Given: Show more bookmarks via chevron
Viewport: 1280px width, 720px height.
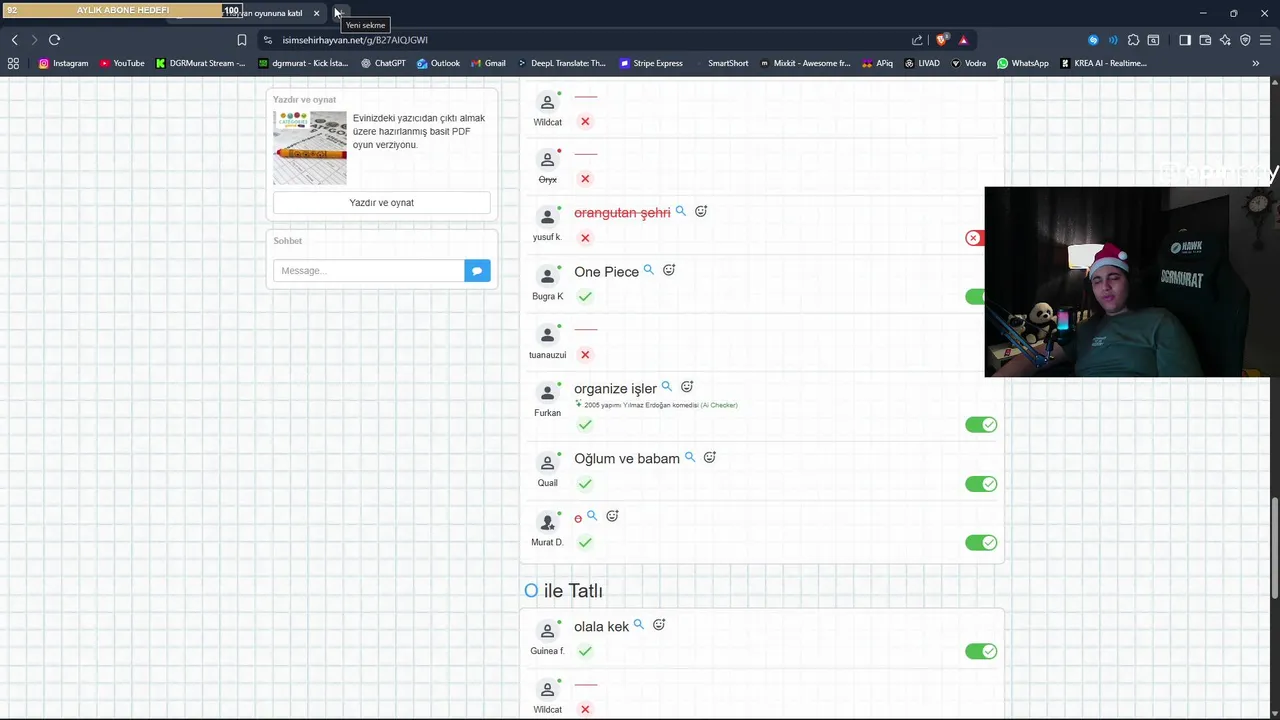Looking at the screenshot, I should coord(1256,63).
